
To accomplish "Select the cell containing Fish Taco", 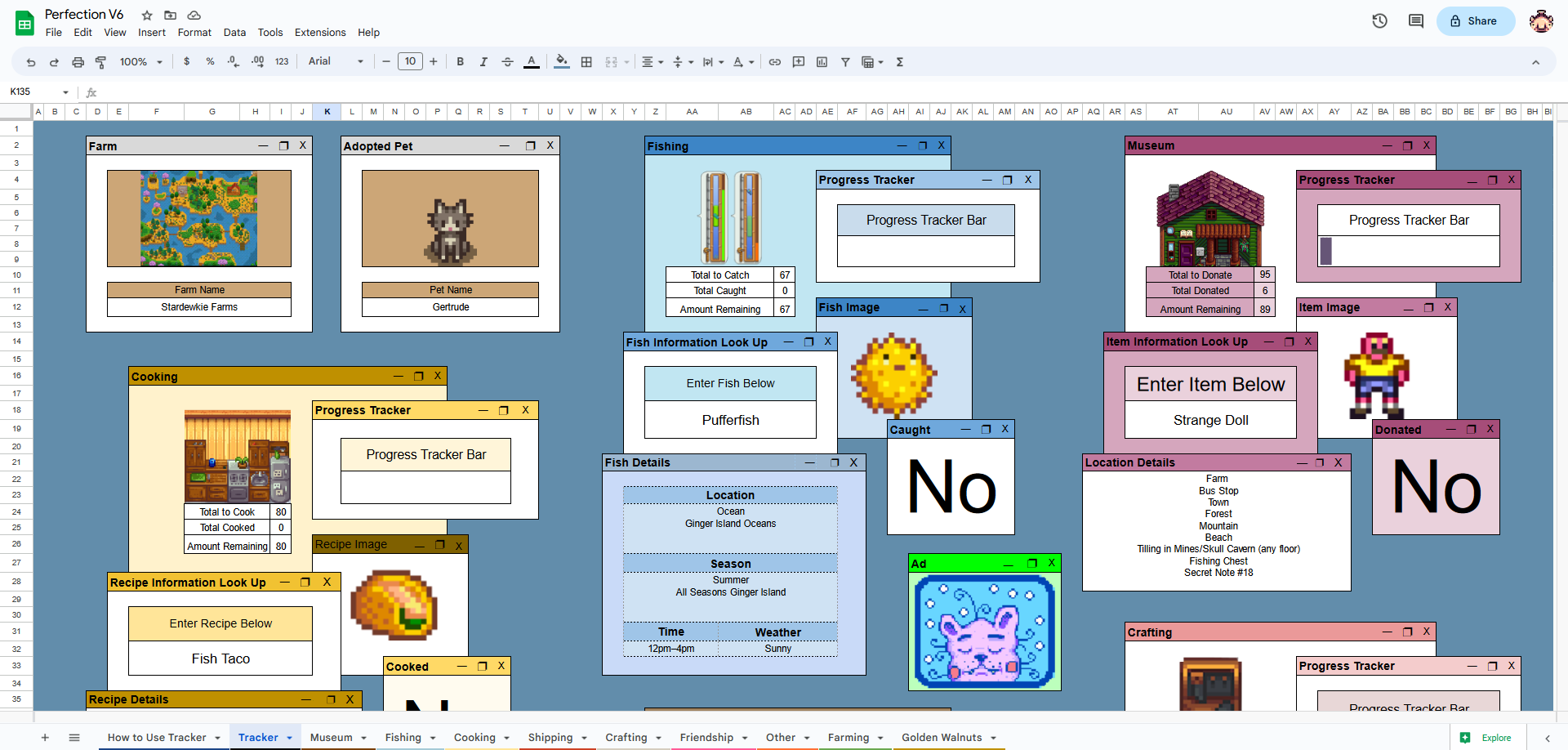I will (x=220, y=658).
